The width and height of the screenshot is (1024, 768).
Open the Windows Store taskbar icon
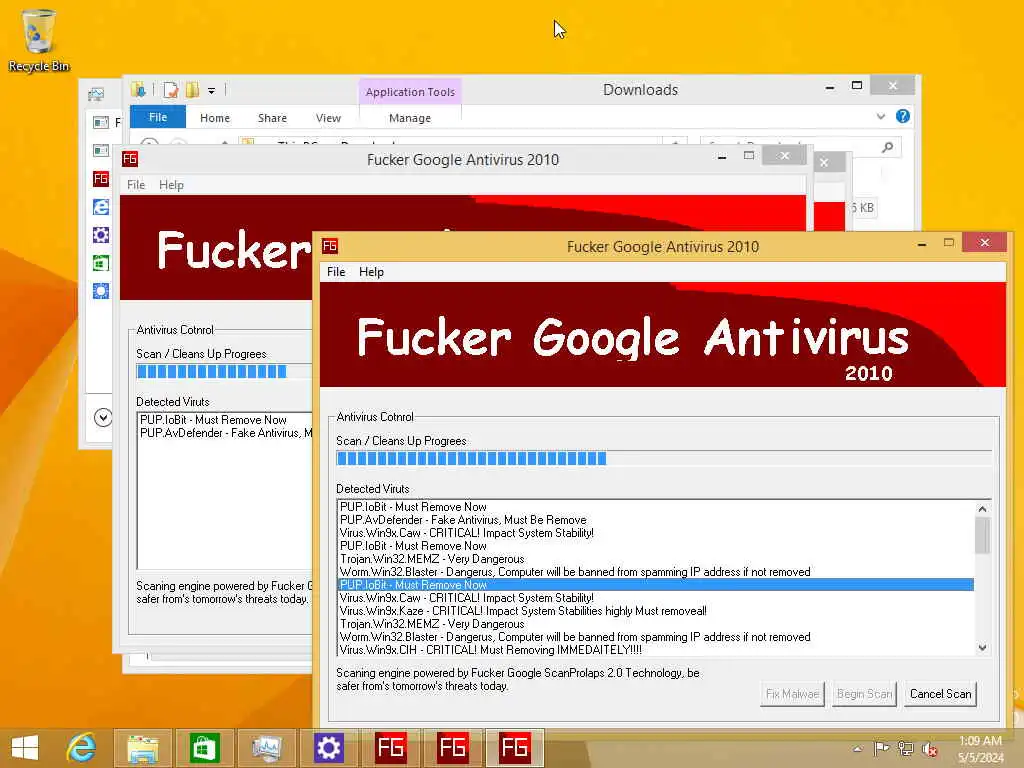tap(204, 748)
